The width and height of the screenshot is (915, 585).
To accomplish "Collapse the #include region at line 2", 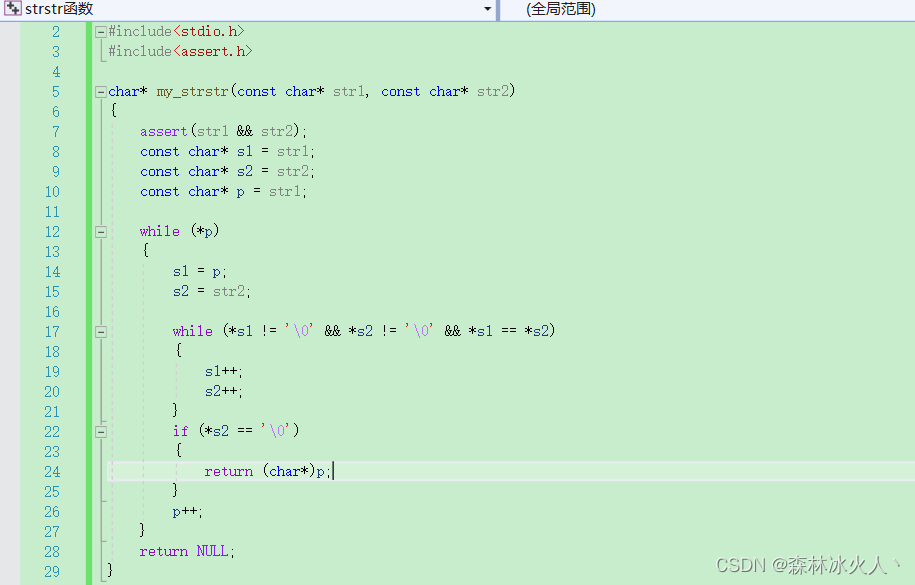I will click(x=101, y=31).
